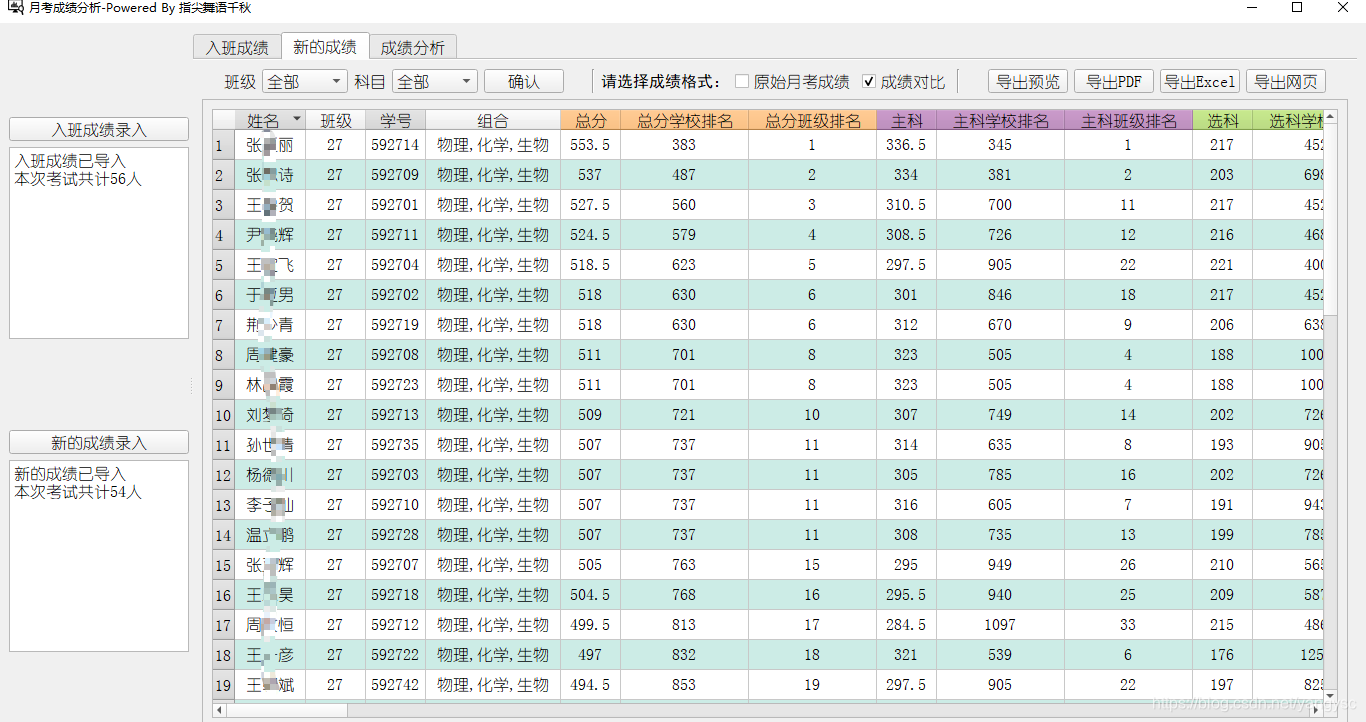Click the table's top-left select-all corner
Image resolution: width=1366 pixels, height=722 pixels.
pyautogui.click(x=224, y=120)
